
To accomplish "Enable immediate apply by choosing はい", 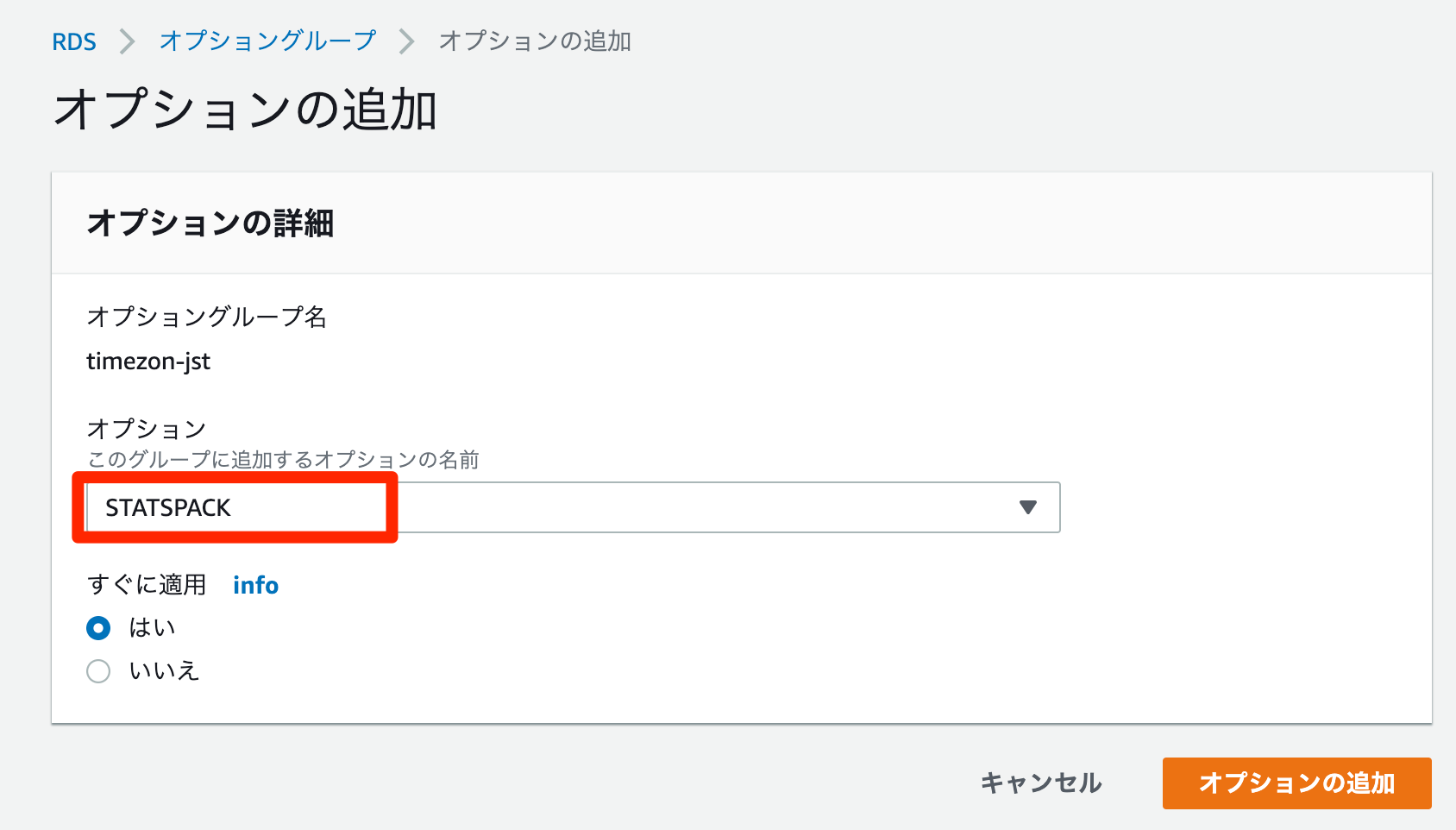I will click(98, 628).
